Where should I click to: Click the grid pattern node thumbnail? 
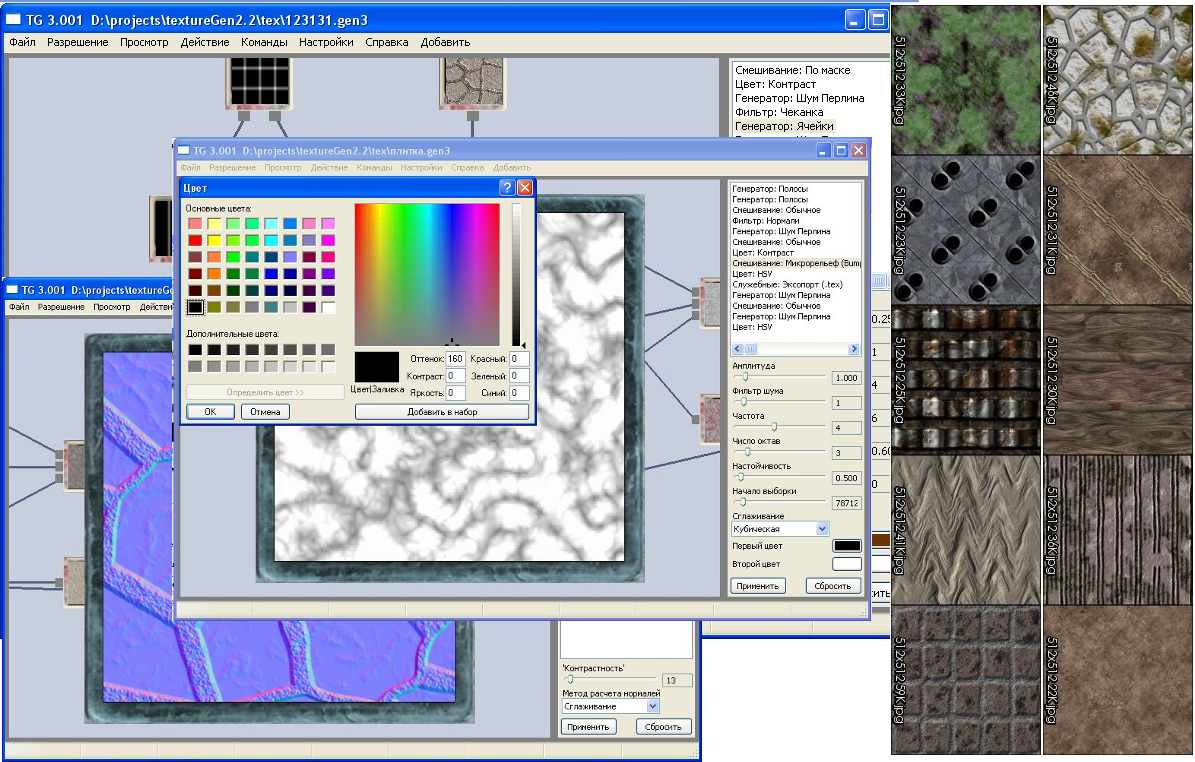pos(258,79)
